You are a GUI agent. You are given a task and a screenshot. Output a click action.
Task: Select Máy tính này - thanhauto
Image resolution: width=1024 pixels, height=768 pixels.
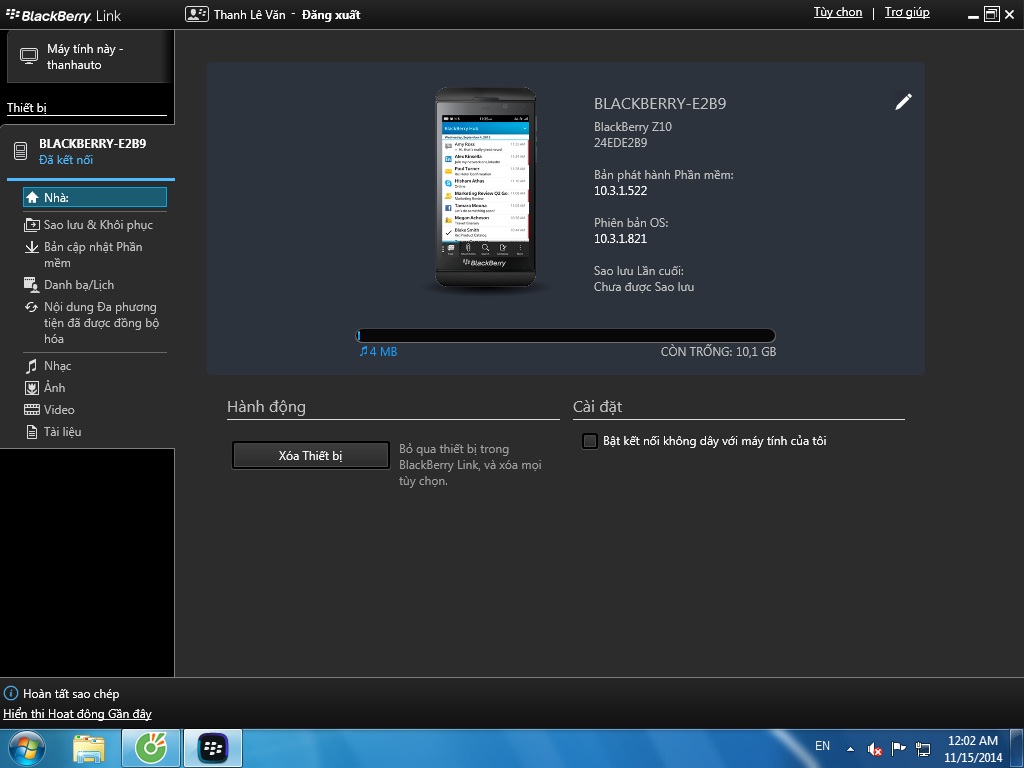pos(89,57)
